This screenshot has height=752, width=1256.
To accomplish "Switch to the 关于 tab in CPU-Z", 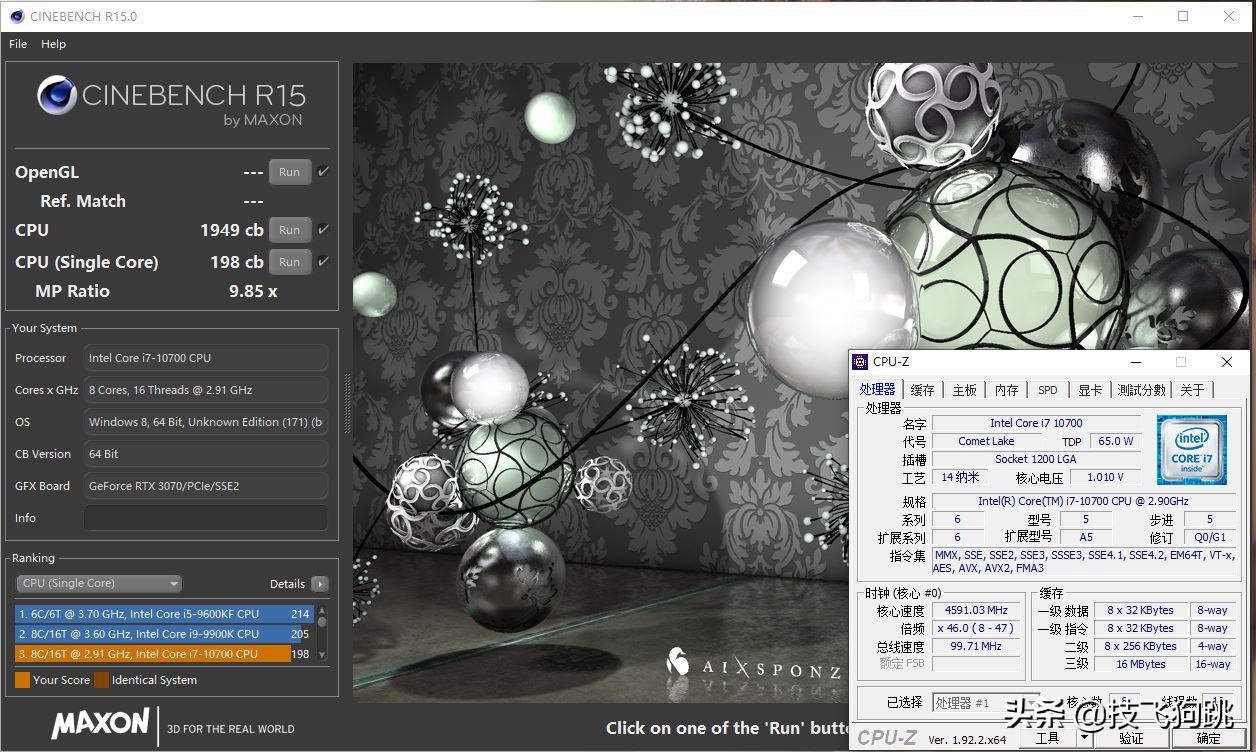I will (x=1192, y=390).
